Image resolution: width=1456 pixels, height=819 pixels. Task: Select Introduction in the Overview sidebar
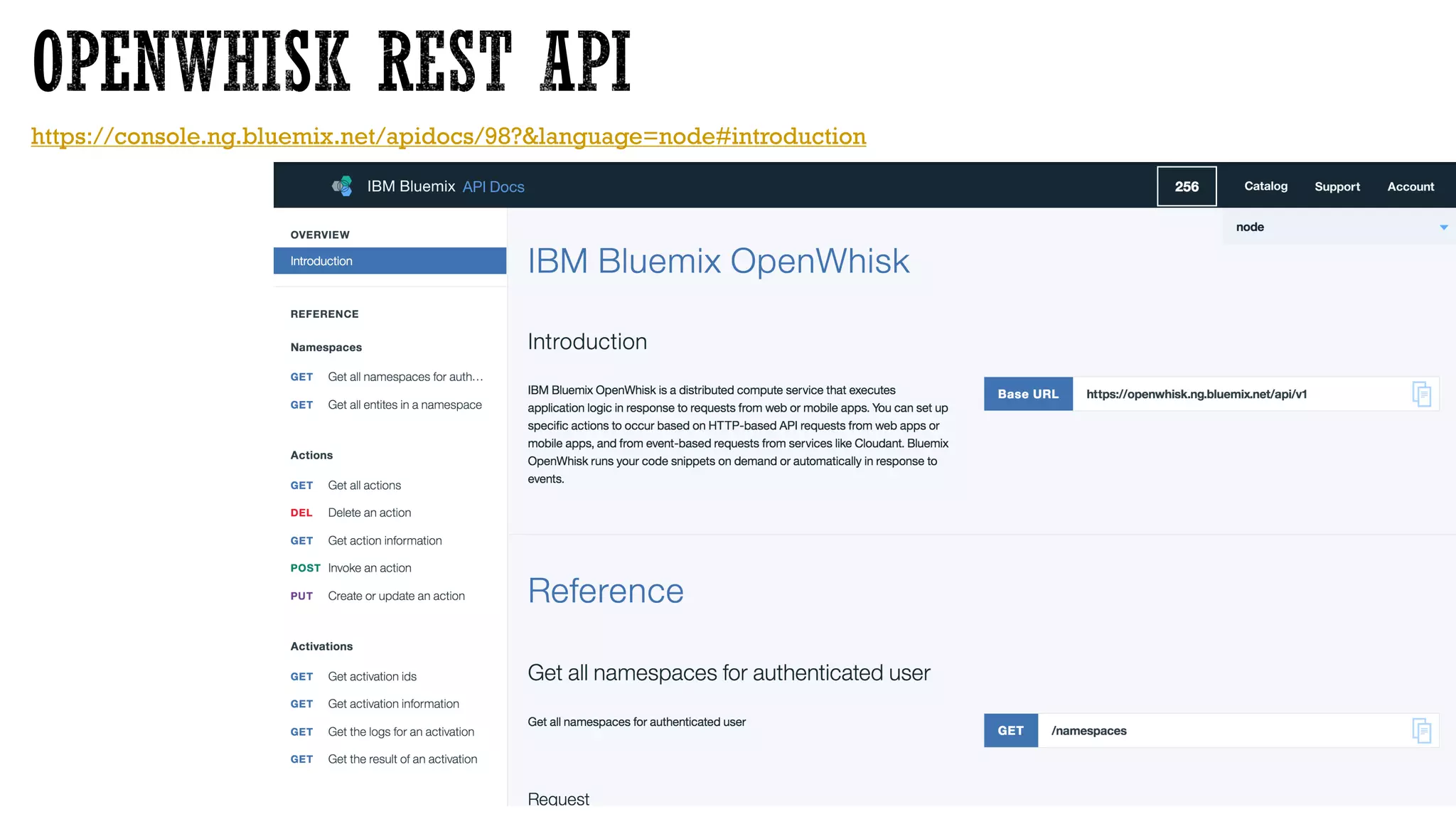point(390,261)
